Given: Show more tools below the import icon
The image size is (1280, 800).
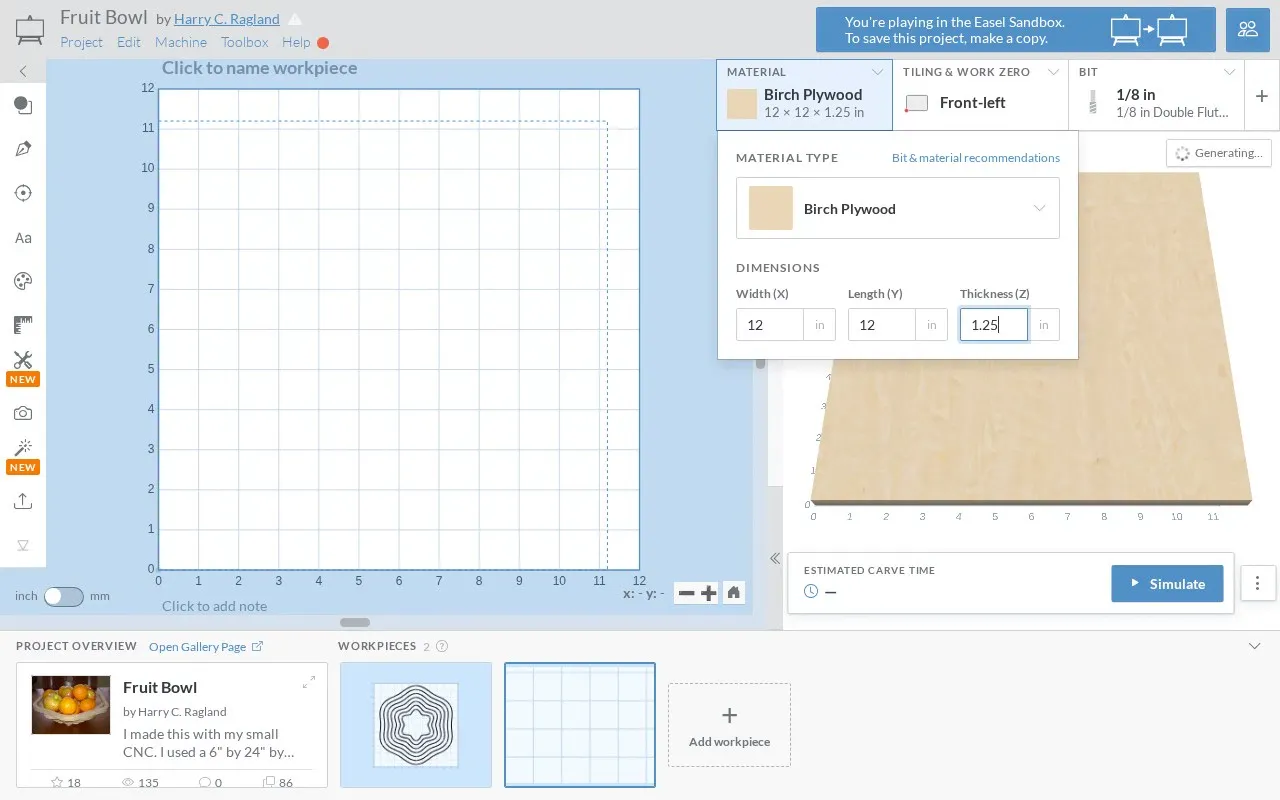Looking at the screenshot, I should coord(23,545).
